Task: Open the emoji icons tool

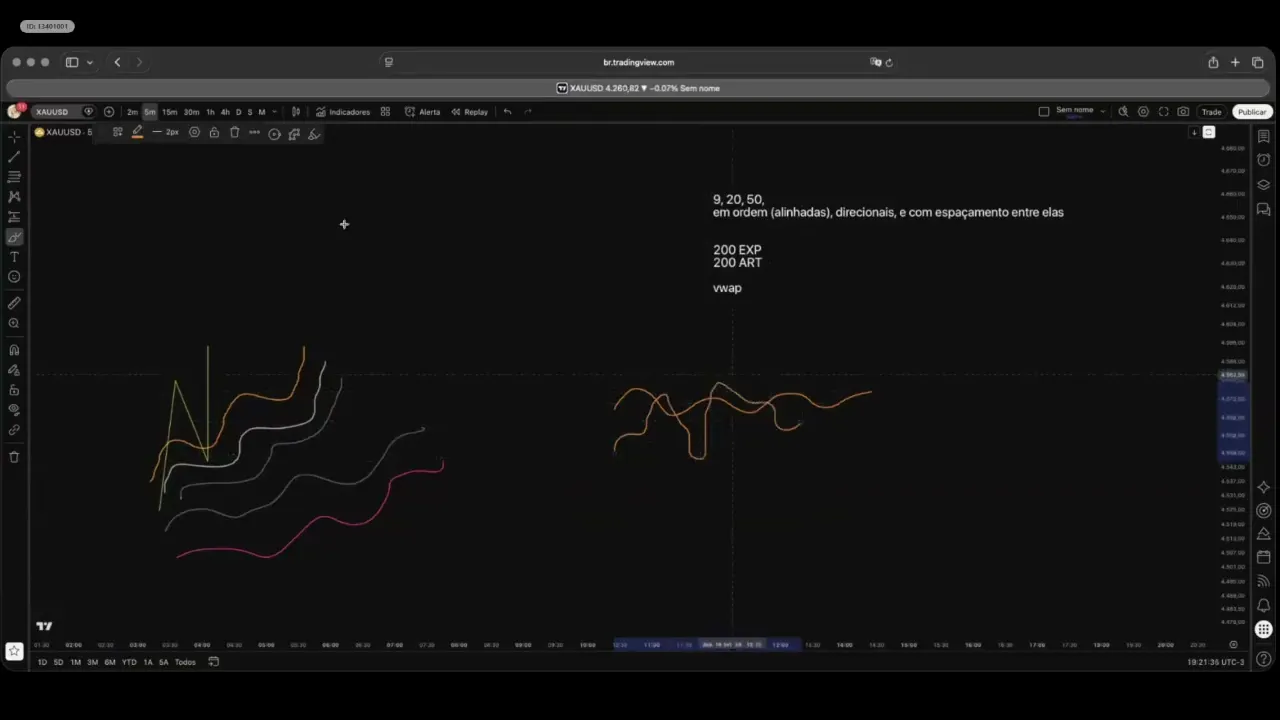Action: coord(14,277)
